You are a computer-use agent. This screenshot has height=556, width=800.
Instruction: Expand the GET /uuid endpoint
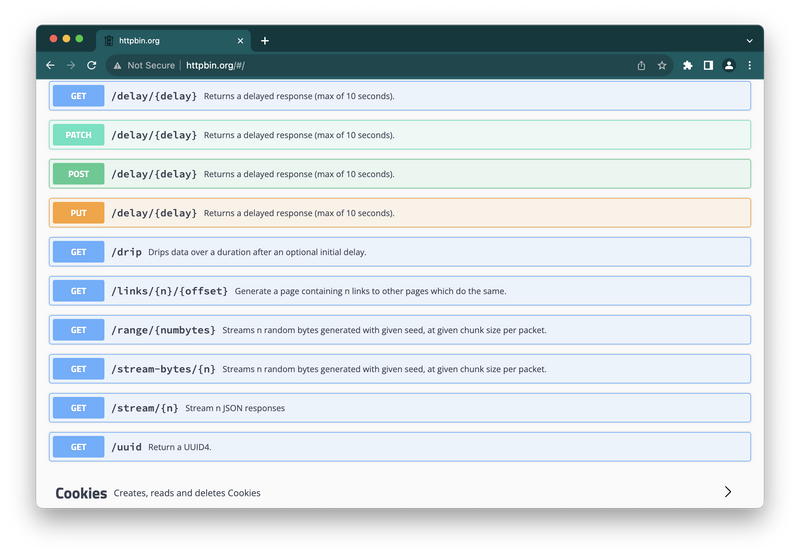[400, 447]
